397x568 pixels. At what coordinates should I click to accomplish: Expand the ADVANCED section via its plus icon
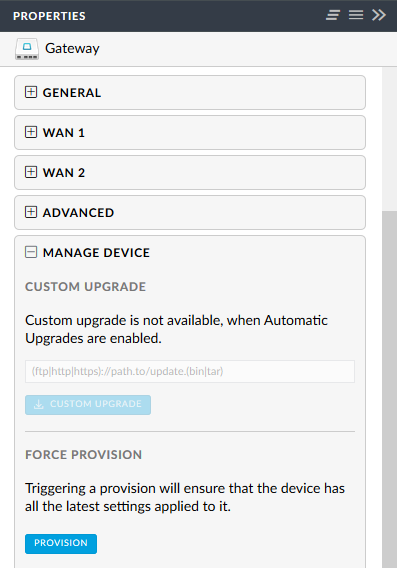coord(31,212)
